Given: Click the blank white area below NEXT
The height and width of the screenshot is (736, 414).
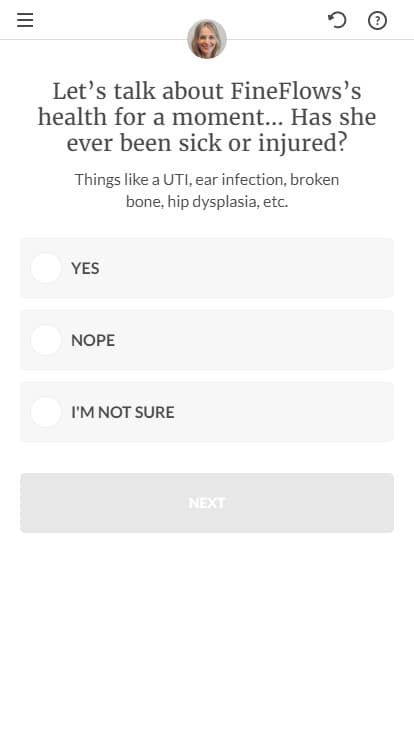Looking at the screenshot, I should [x=207, y=634].
